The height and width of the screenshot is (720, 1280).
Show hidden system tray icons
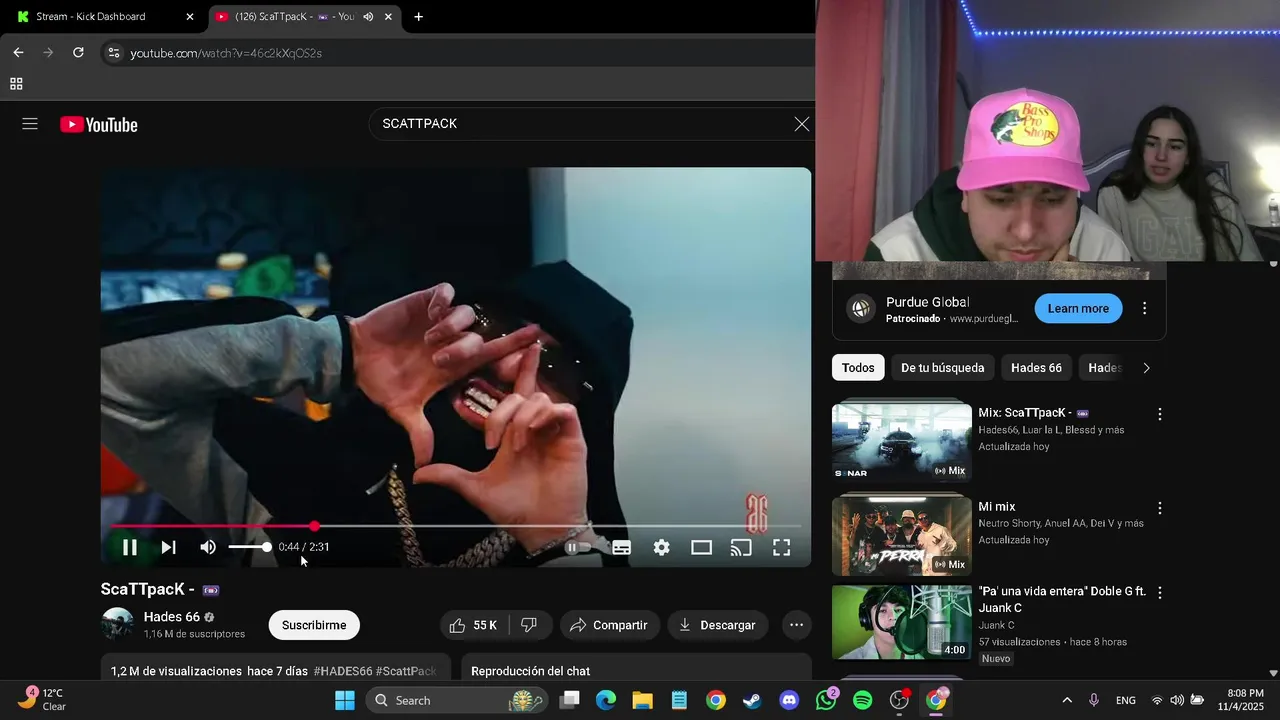[x=1067, y=700]
